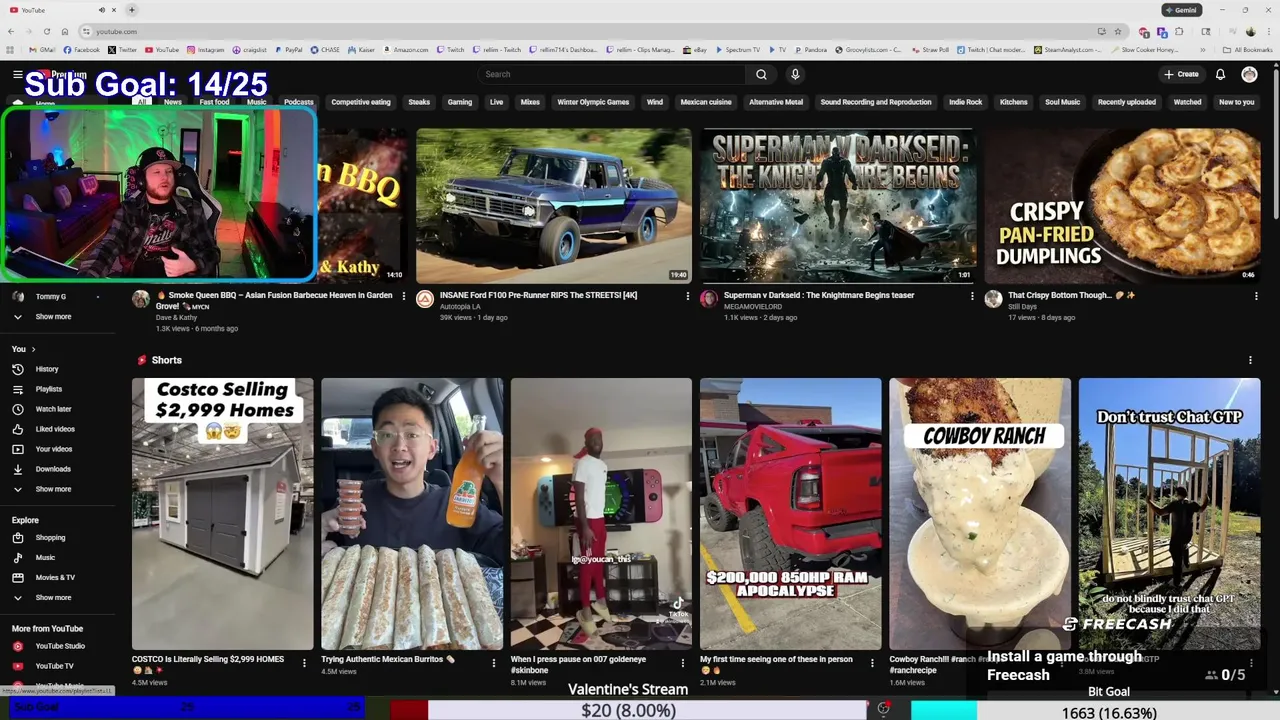Image resolution: width=1280 pixels, height=720 pixels.
Task: Open Watch later in the sidebar
Action: [x=53, y=409]
